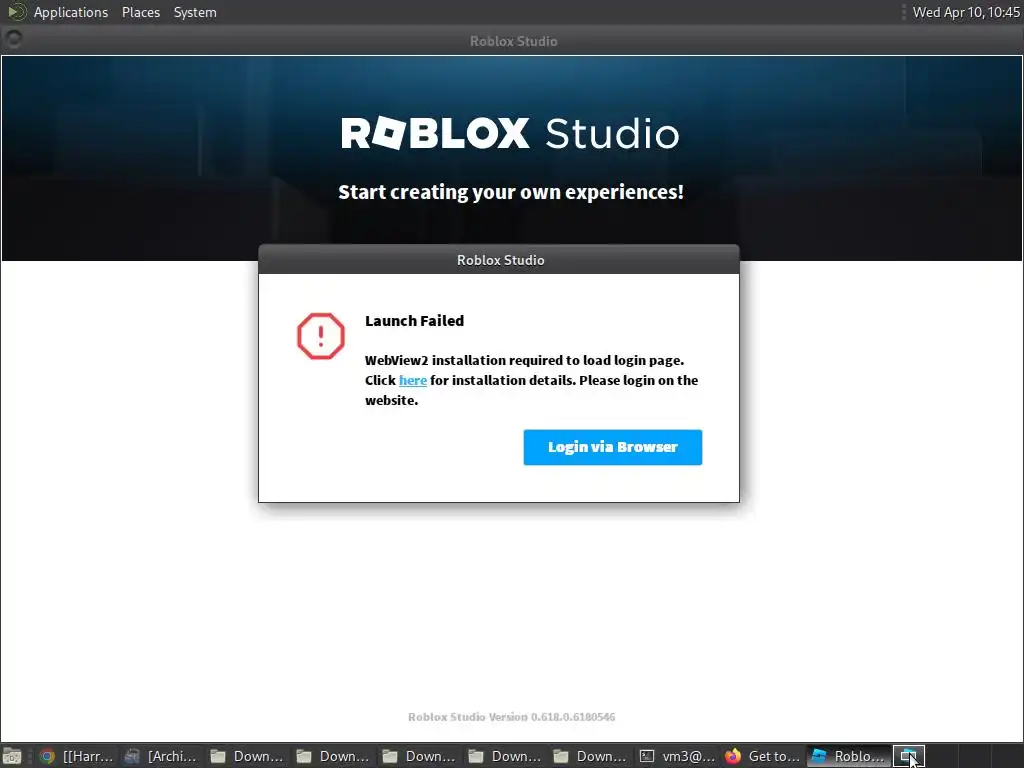Open the 'here' WebView2 installation link
This screenshot has height=768, width=1024.
[413, 380]
